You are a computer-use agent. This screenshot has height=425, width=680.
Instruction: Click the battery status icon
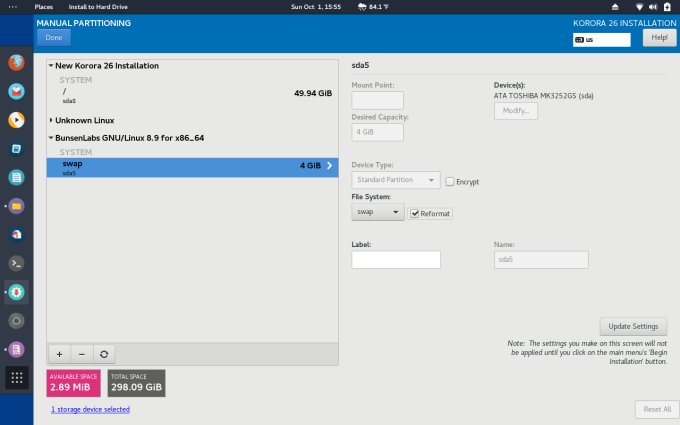pyautogui.click(x=667, y=7)
